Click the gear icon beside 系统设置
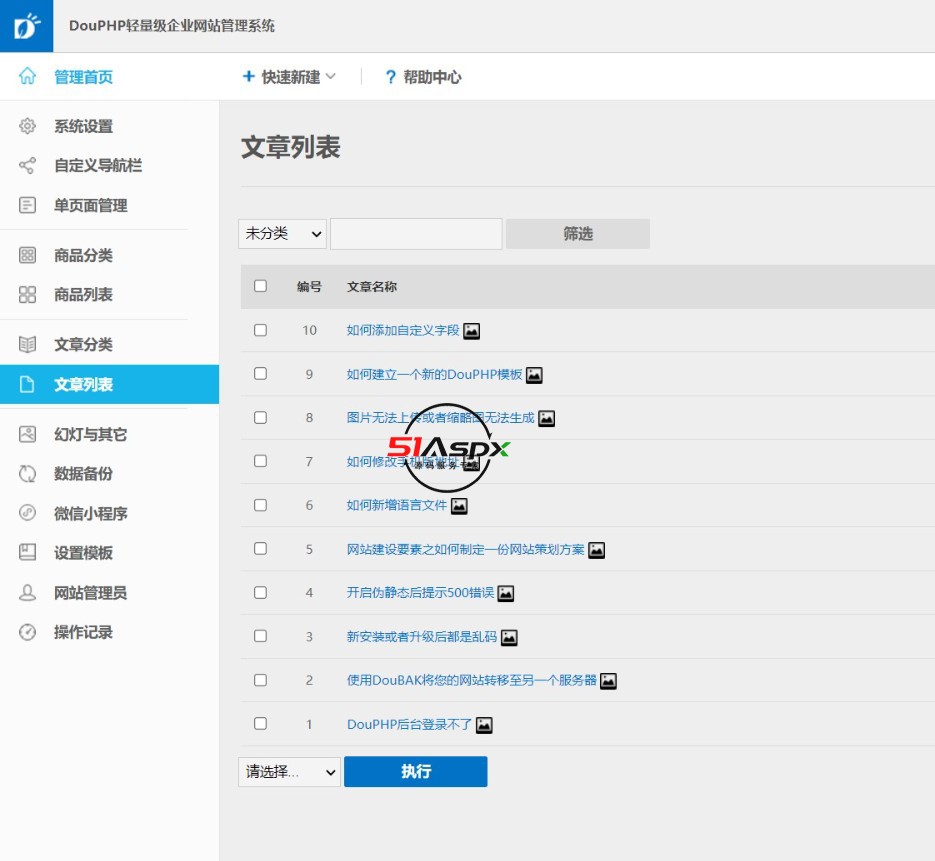Image resolution: width=935 pixels, height=861 pixels. (x=28, y=127)
